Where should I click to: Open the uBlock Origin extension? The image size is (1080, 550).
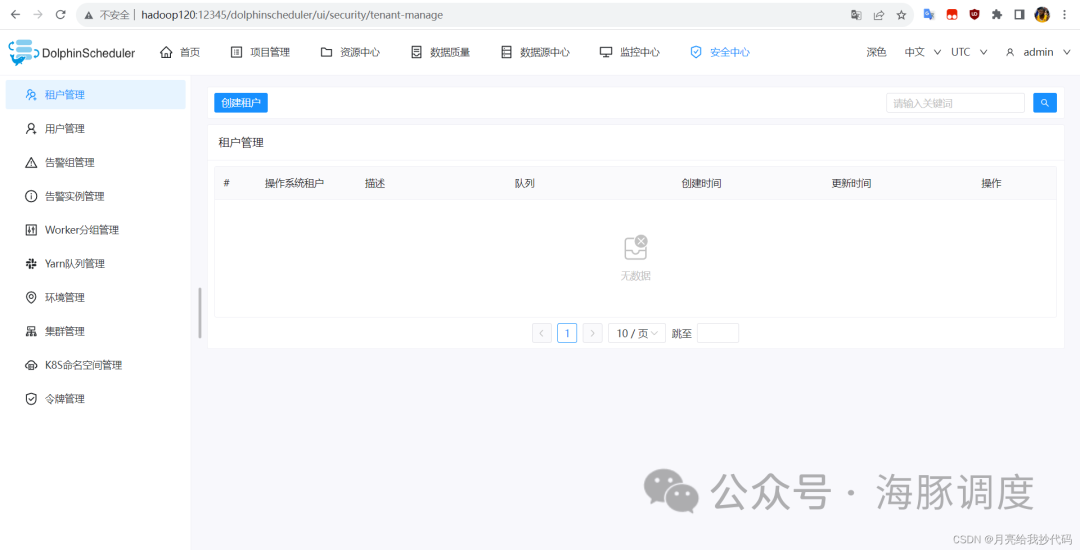pos(974,14)
